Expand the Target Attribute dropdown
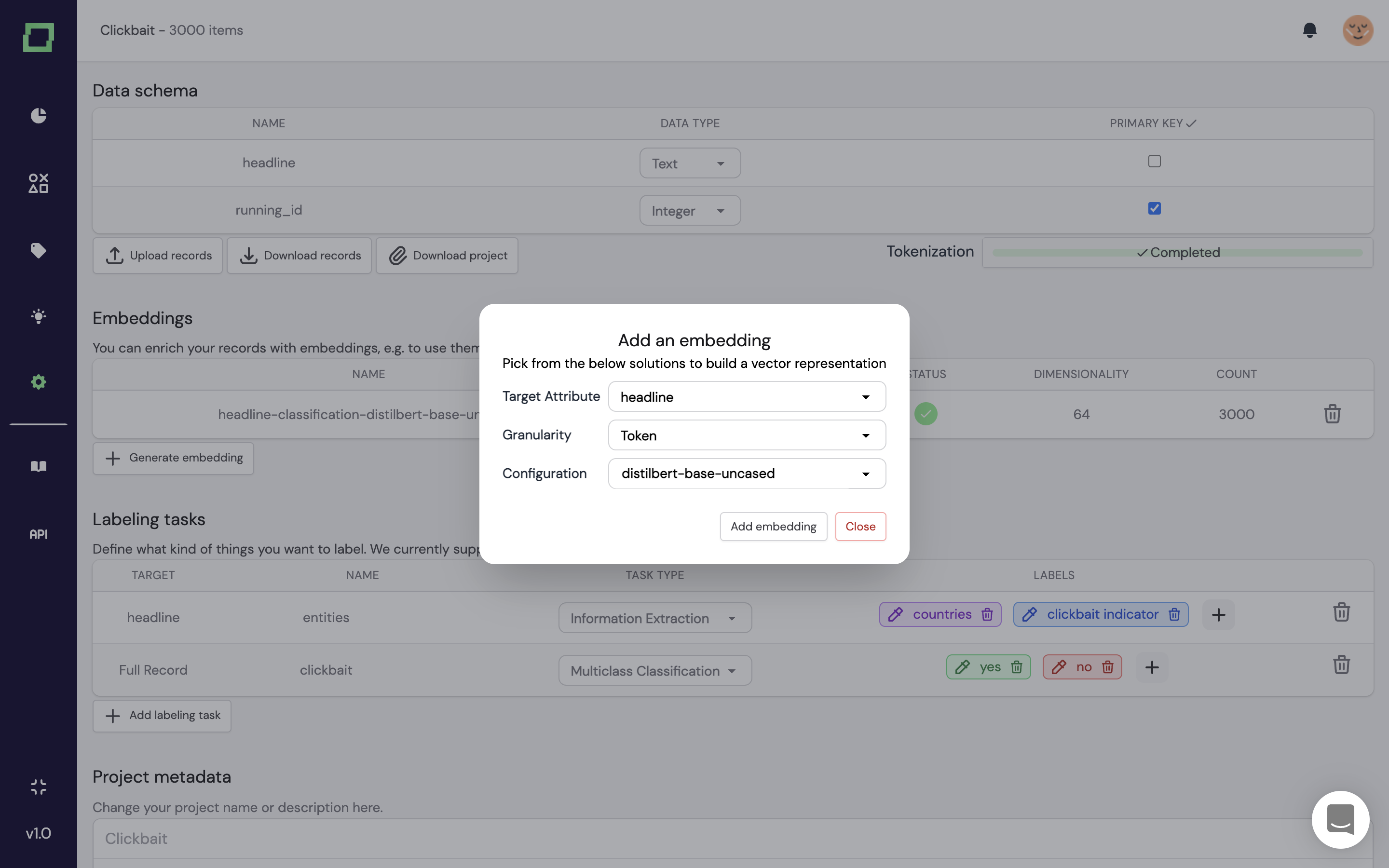 pos(747,397)
